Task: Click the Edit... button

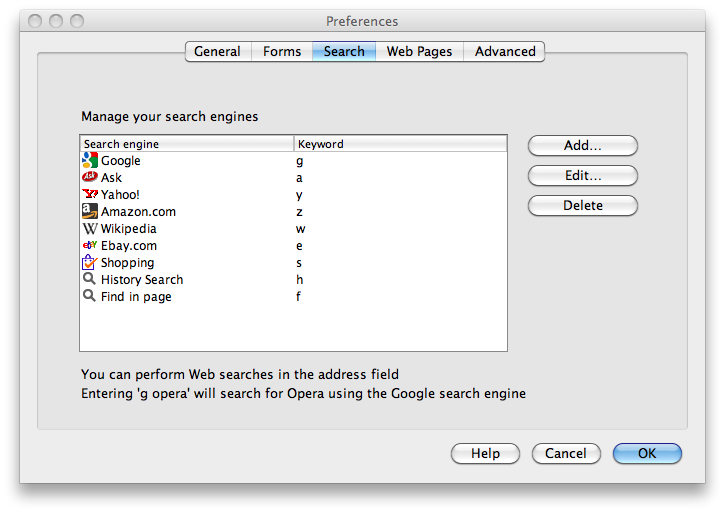Action: pos(583,176)
